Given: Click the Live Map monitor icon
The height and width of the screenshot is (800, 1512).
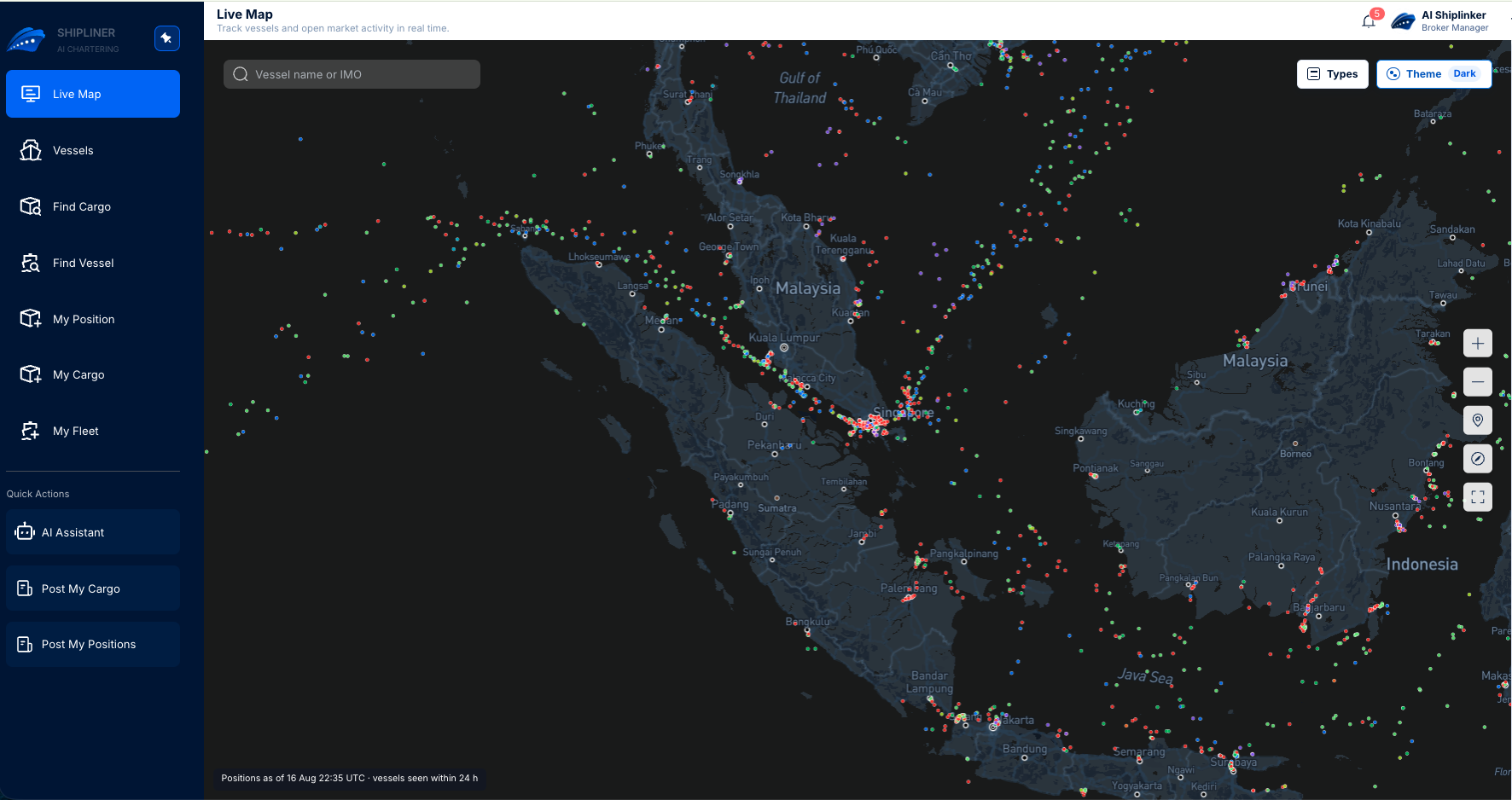Looking at the screenshot, I should (x=31, y=94).
